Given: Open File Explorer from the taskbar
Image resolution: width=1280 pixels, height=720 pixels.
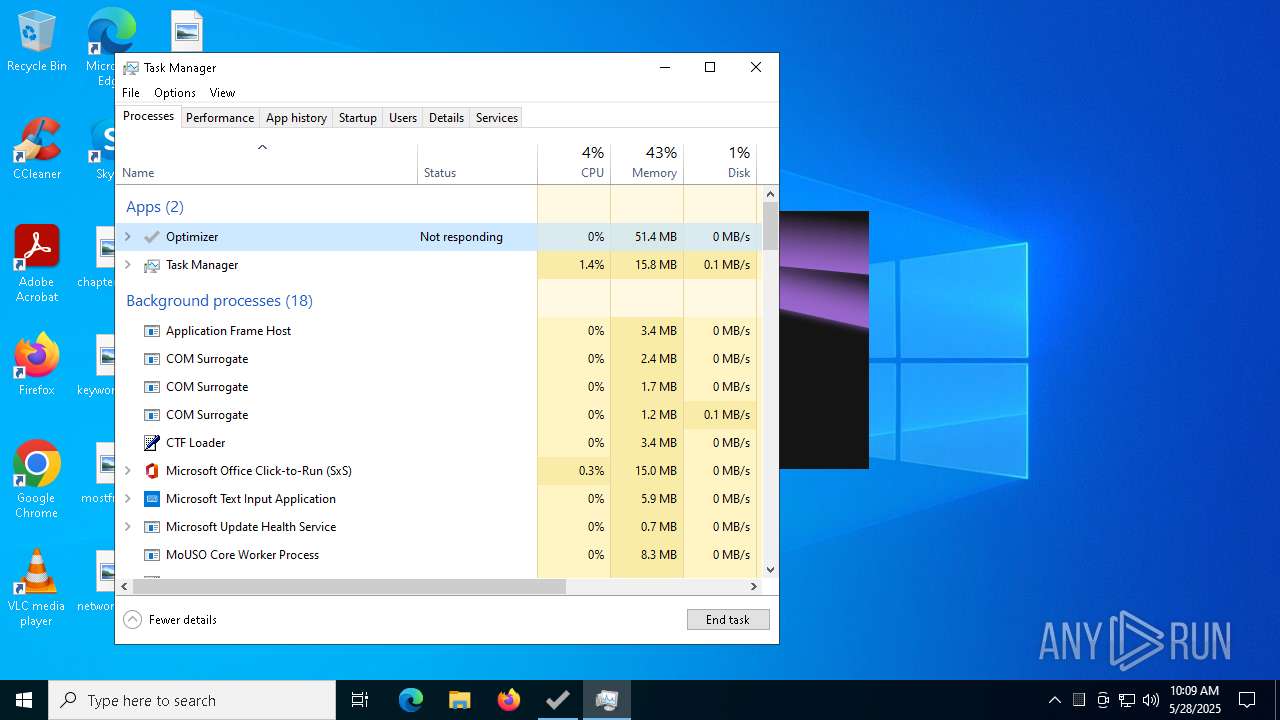Looking at the screenshot, I should tap(459, 700).
